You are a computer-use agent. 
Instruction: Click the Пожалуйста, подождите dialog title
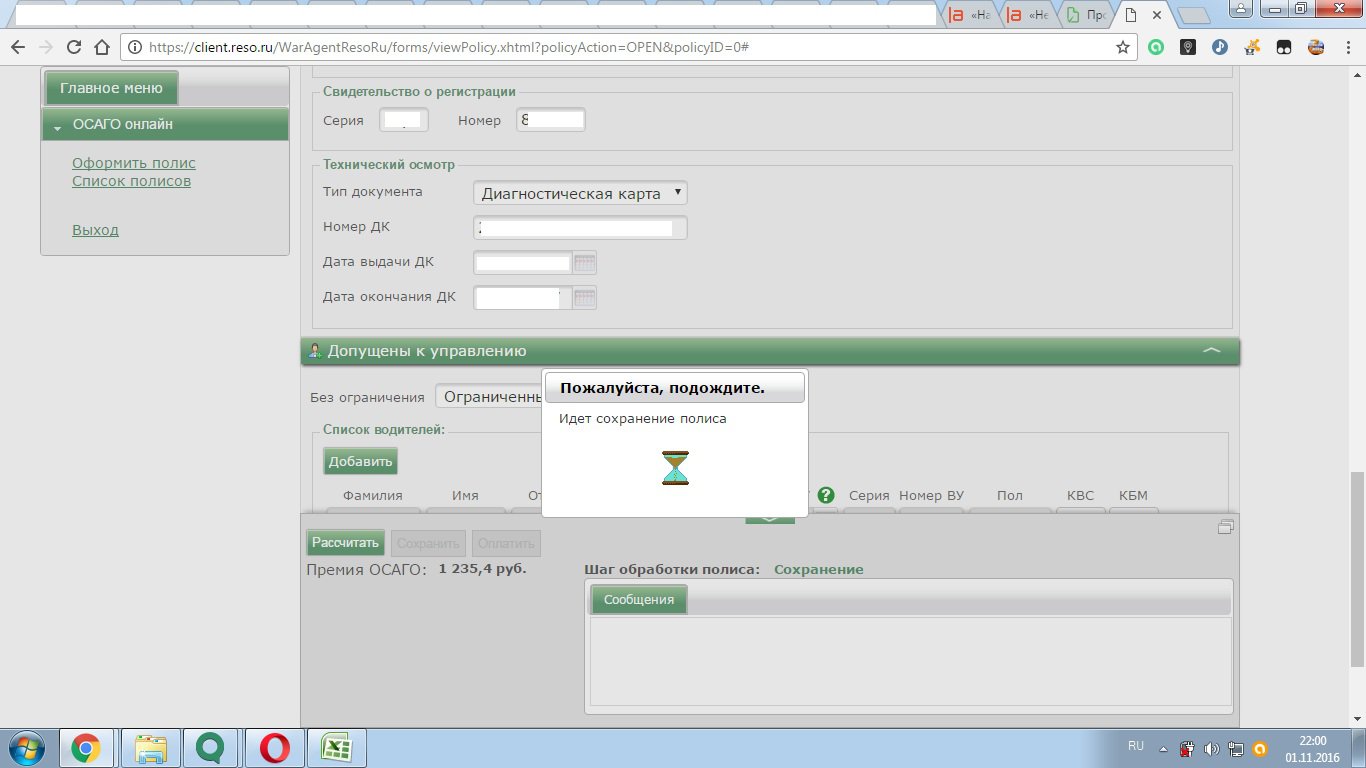662,388
